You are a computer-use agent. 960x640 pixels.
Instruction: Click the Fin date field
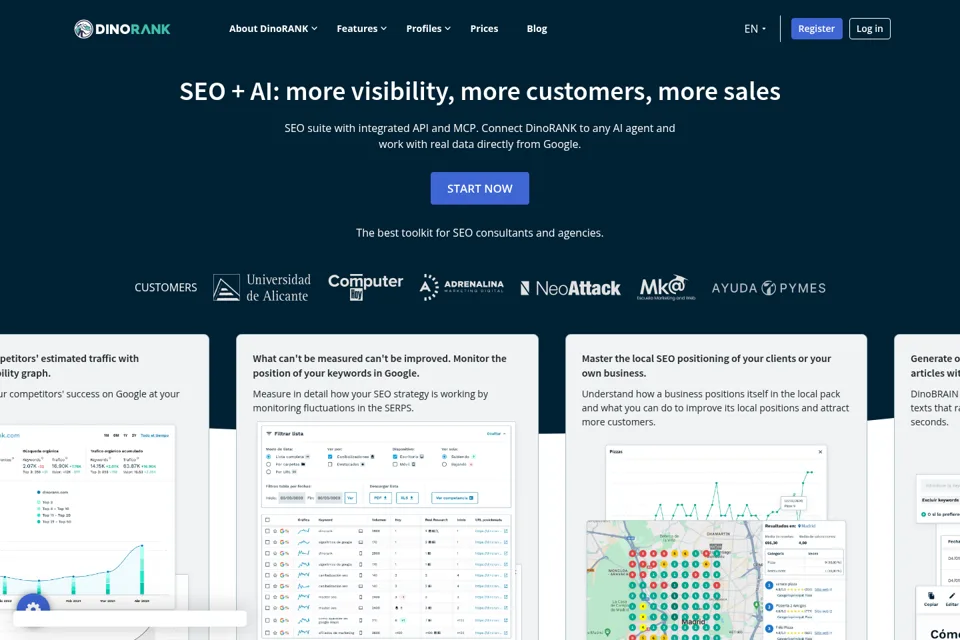click(x=329, y=498)
